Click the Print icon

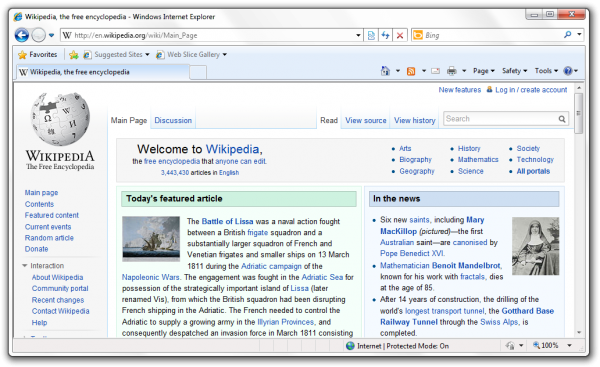[452, 71]
